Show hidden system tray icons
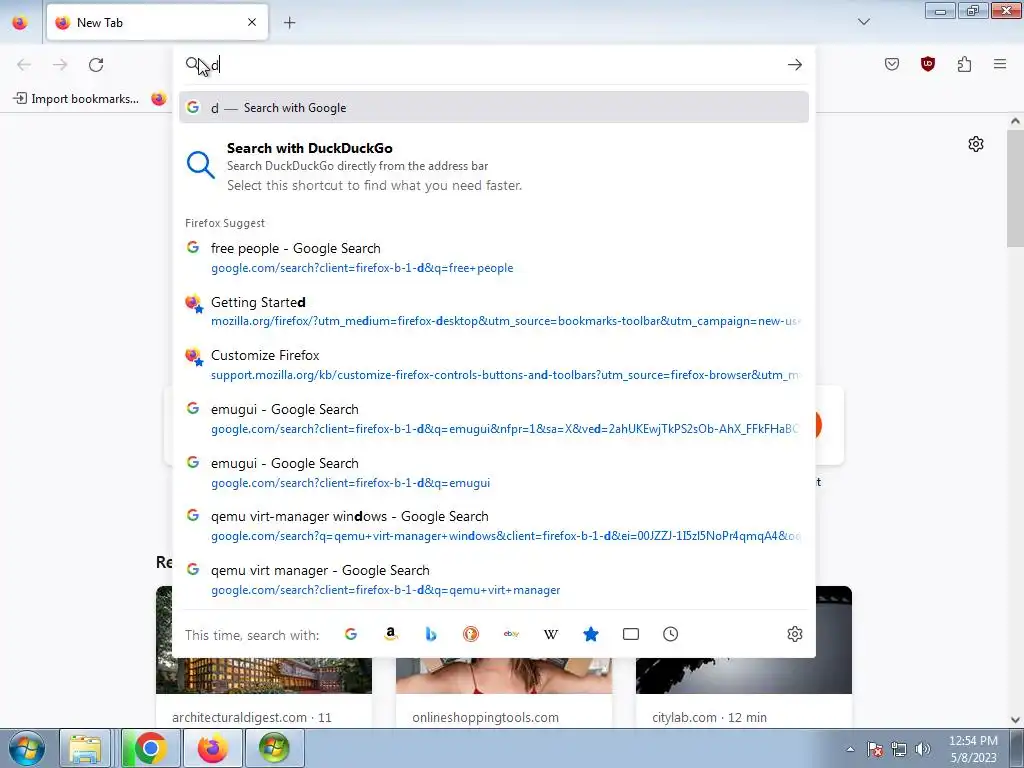The image size is (1024, 768). click(850, 749)
